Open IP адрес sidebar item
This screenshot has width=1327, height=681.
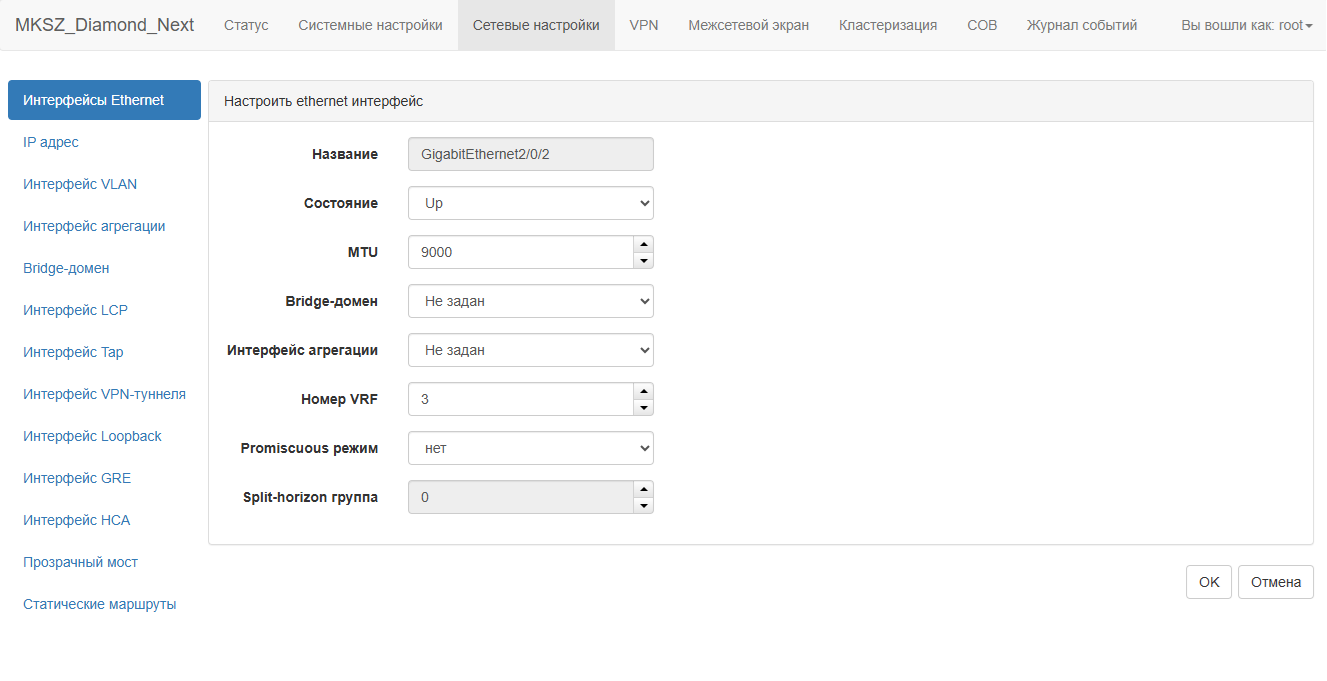[x=104, y=142]
